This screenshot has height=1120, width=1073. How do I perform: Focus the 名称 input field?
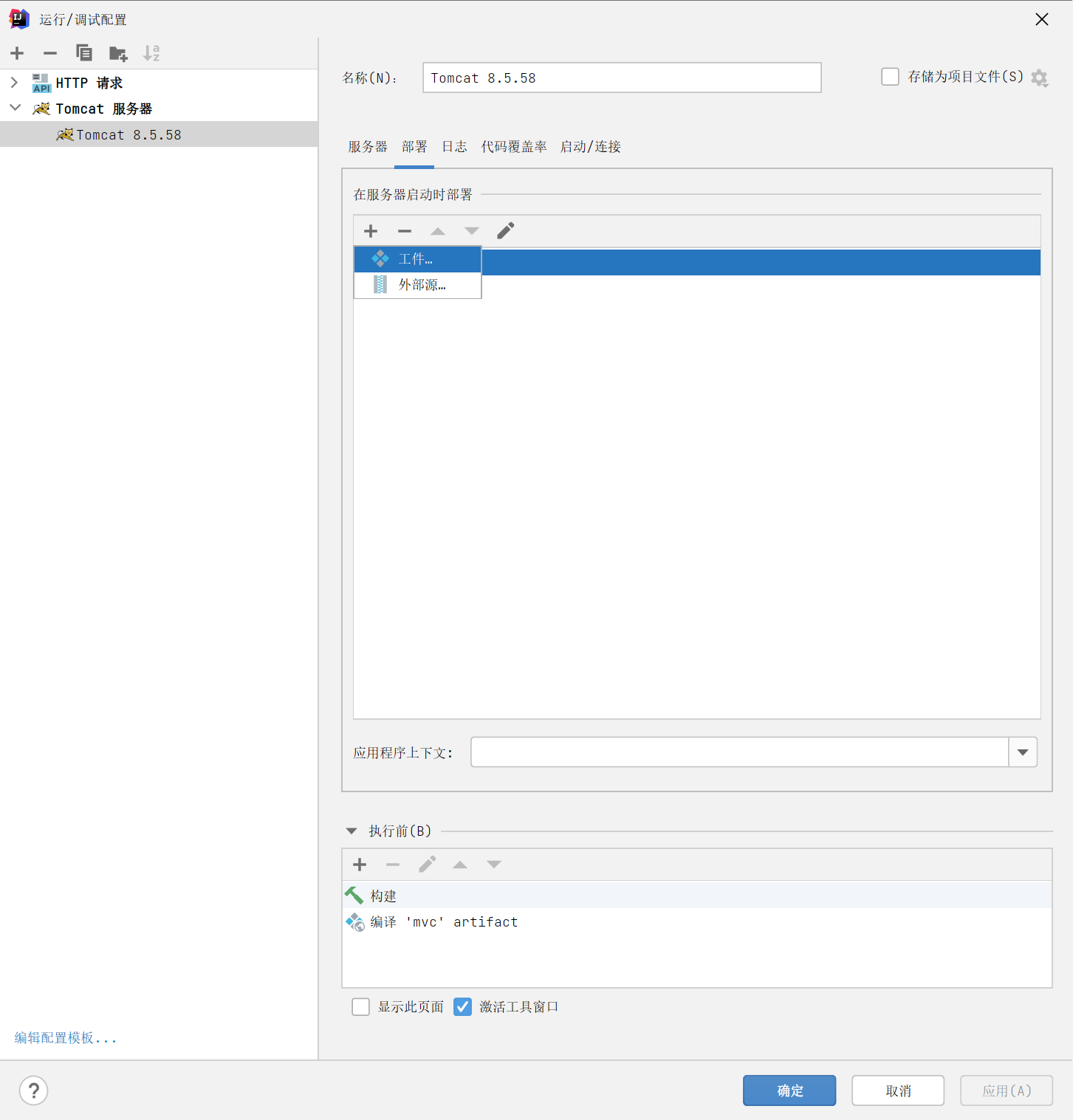coord(622,78)
